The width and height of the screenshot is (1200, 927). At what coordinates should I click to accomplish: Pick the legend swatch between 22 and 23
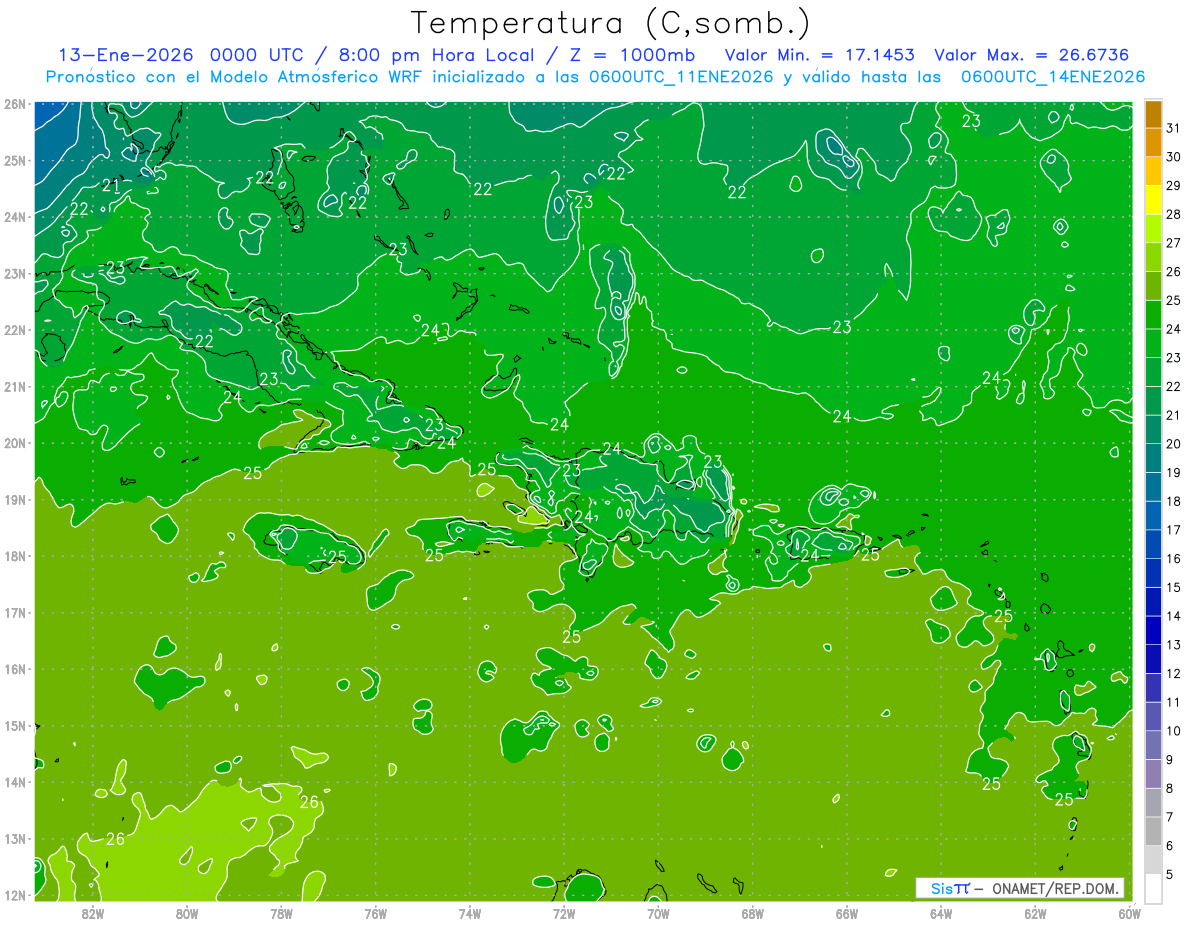(x=1153, y=372)
